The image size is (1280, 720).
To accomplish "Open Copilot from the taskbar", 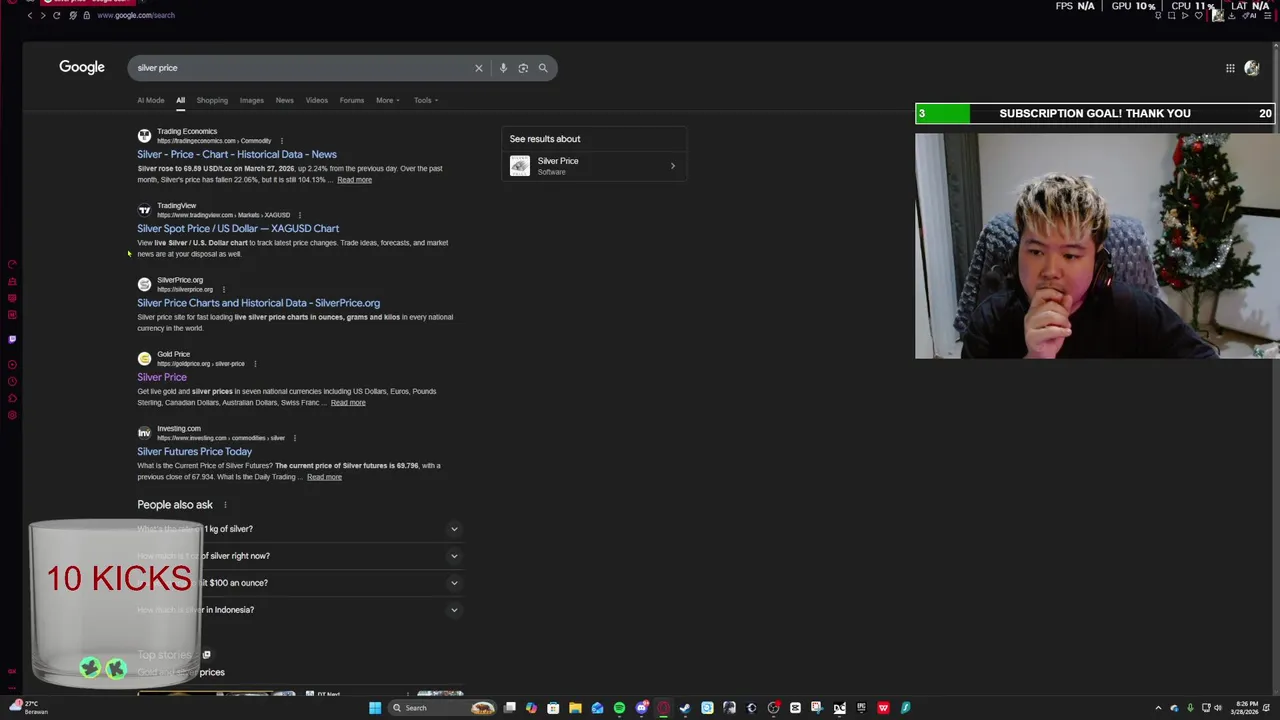I will 531,708.
